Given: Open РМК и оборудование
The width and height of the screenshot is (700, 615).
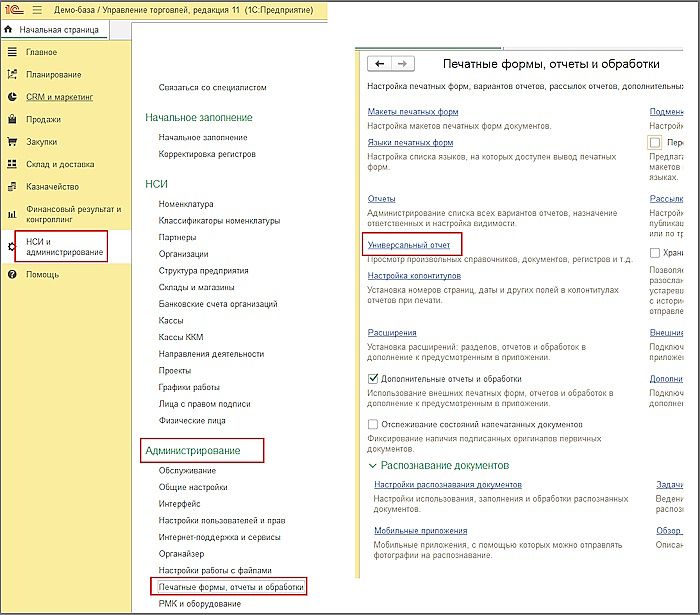Looking at the screenshot, I should 200,603.
